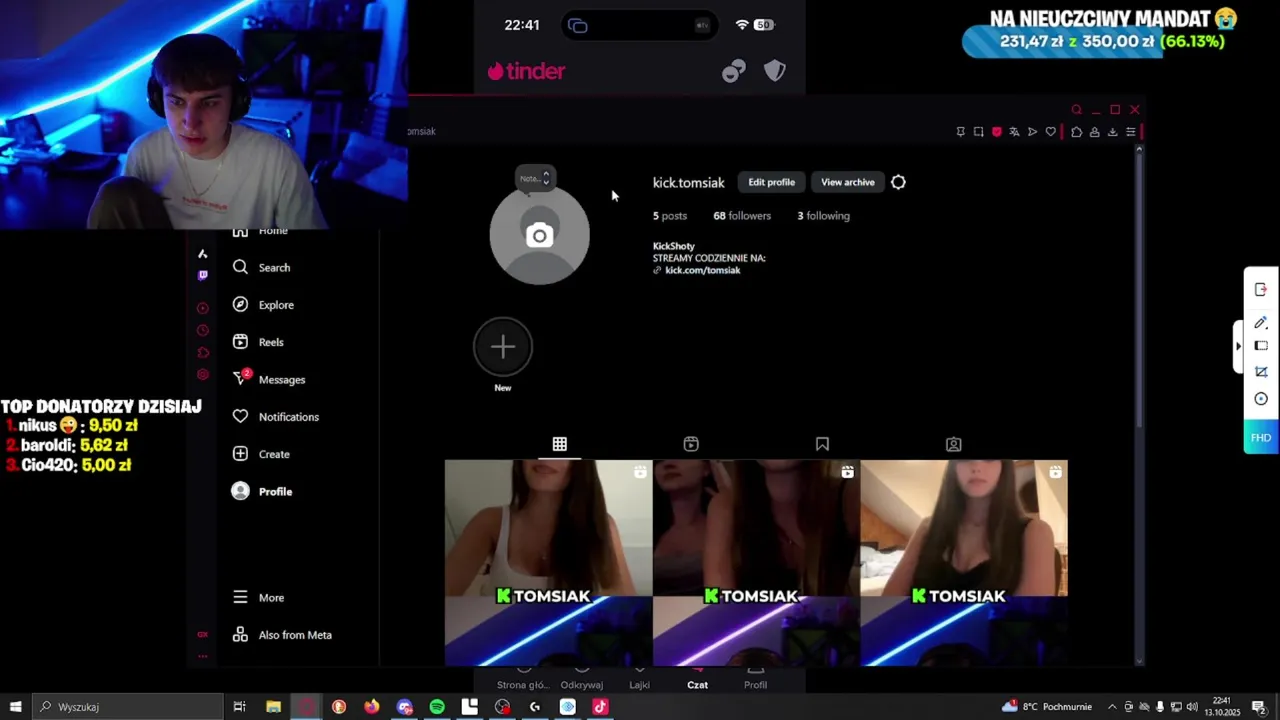Click the side panel exit icon
Screen dimensions: 1280x720
[1261, 290]
